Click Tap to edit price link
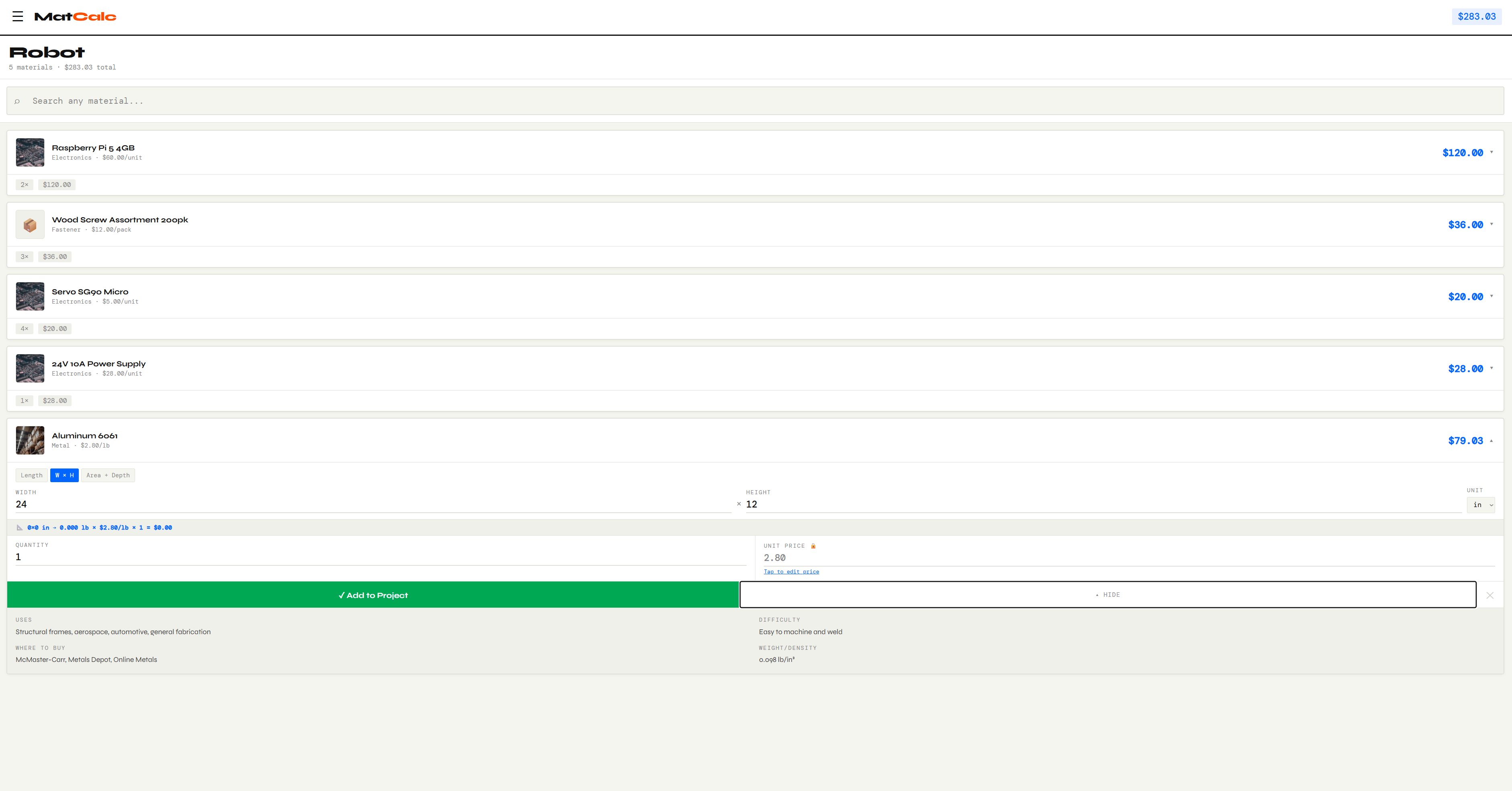Image resolution: width=1512 pixels, height=791 pixels. [x=791, y=572]
